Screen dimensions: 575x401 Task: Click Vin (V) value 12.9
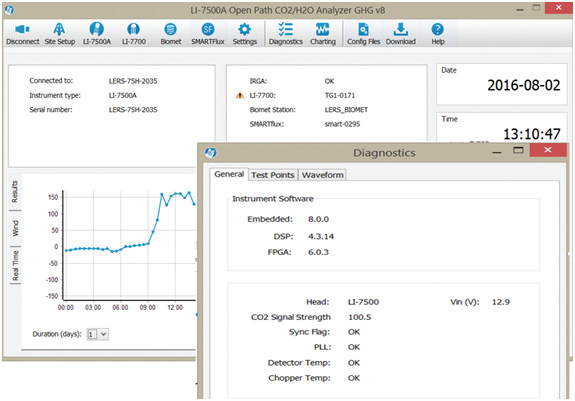click(501, 302)
